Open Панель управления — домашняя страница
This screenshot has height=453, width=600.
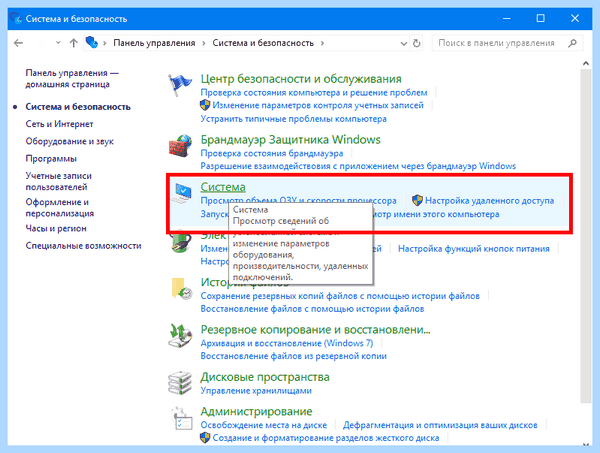click(72, 78)
